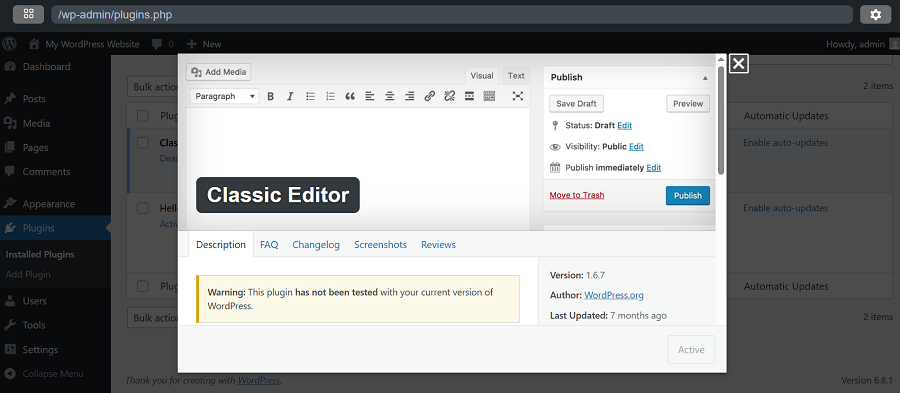The image size is (900, 393).
Task: Open Add Plugin submenu item
Action: coord(28,274)
